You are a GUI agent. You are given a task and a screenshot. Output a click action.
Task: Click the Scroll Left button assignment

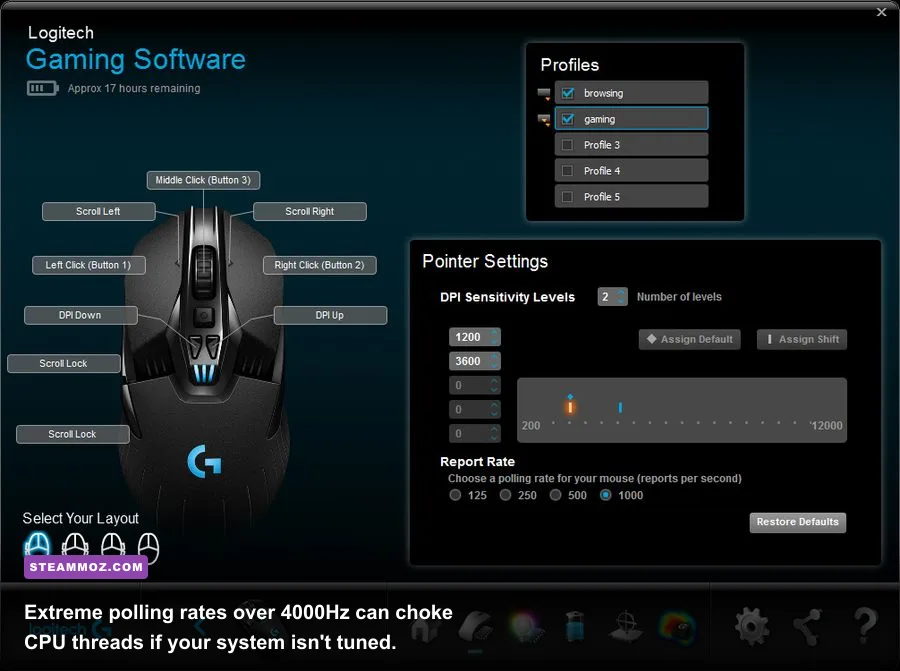click(98, 211)
